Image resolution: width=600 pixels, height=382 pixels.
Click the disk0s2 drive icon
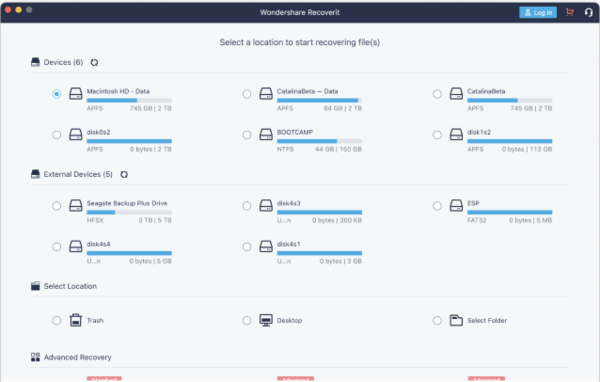(76, 134)
